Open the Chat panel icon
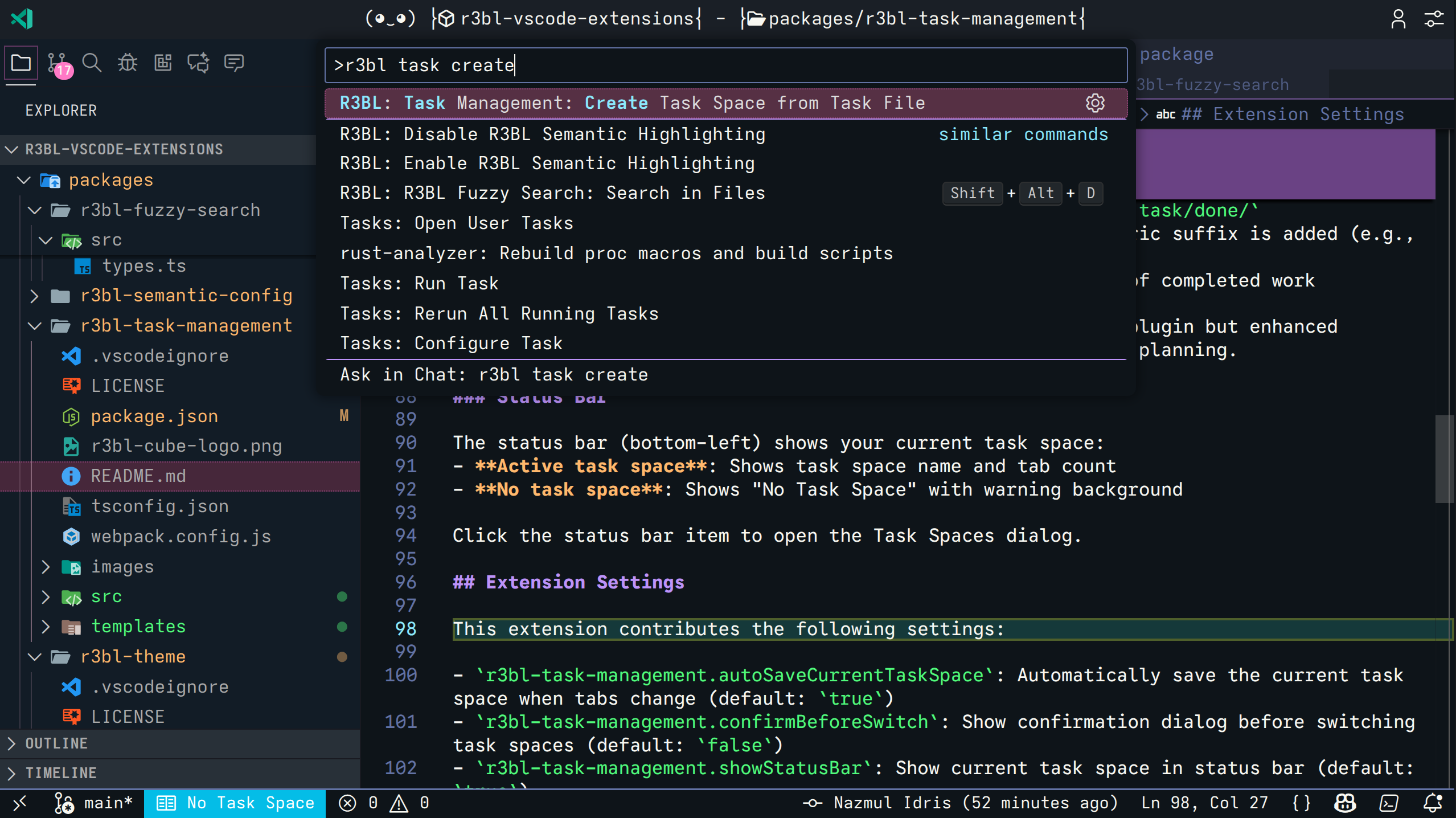This screenshot has width=1456, height=818. coord(198,63)
